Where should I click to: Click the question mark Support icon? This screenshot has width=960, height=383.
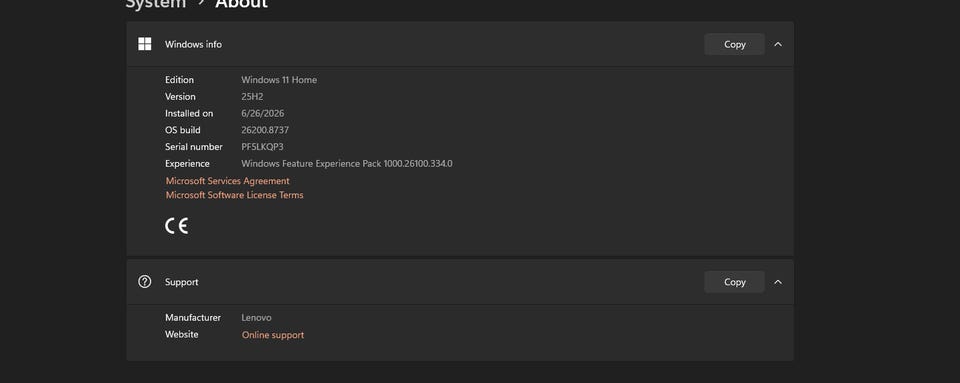coord(144,281)
